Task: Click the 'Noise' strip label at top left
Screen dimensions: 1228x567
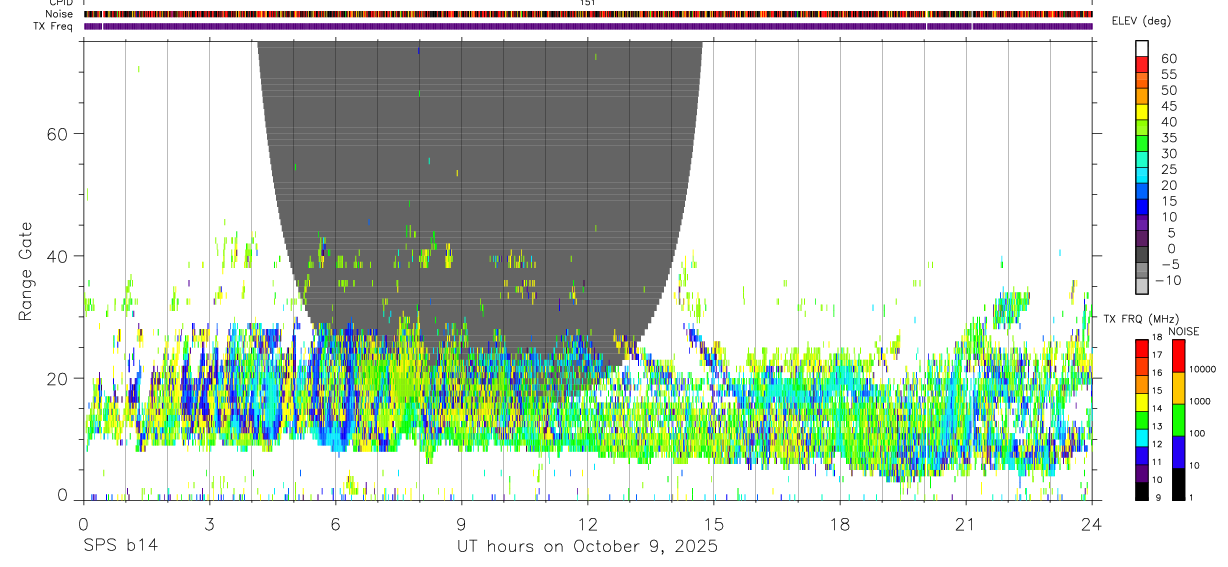Action: 61,14
